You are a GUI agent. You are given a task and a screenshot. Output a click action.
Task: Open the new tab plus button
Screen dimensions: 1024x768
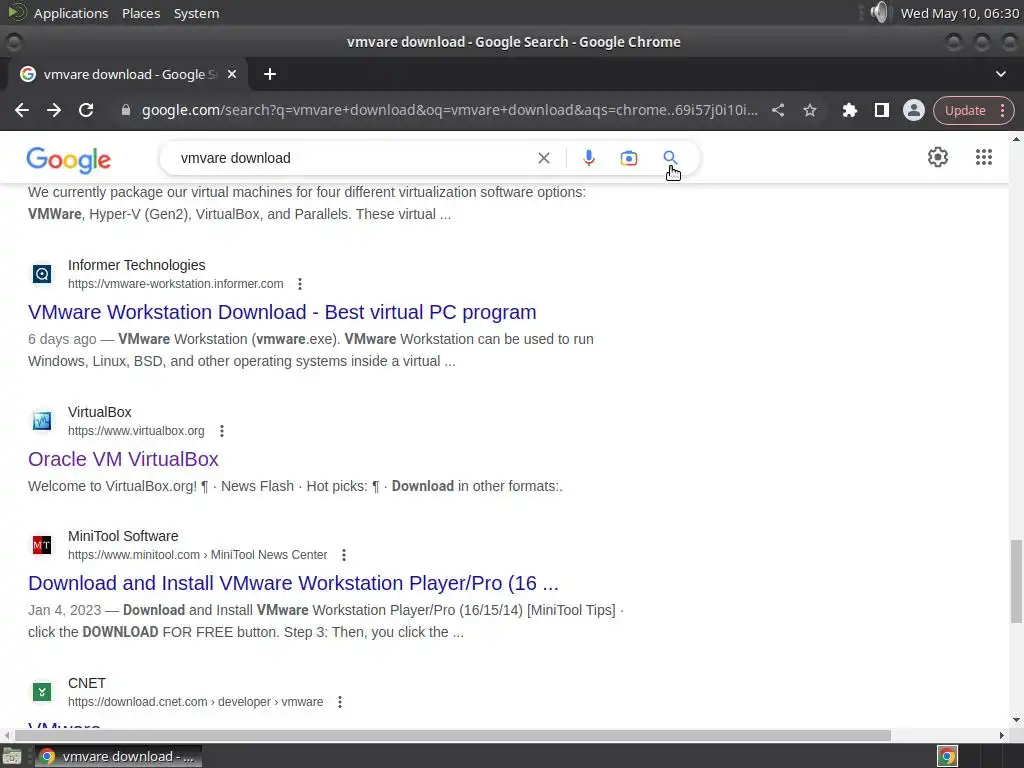tap(270, 74)
